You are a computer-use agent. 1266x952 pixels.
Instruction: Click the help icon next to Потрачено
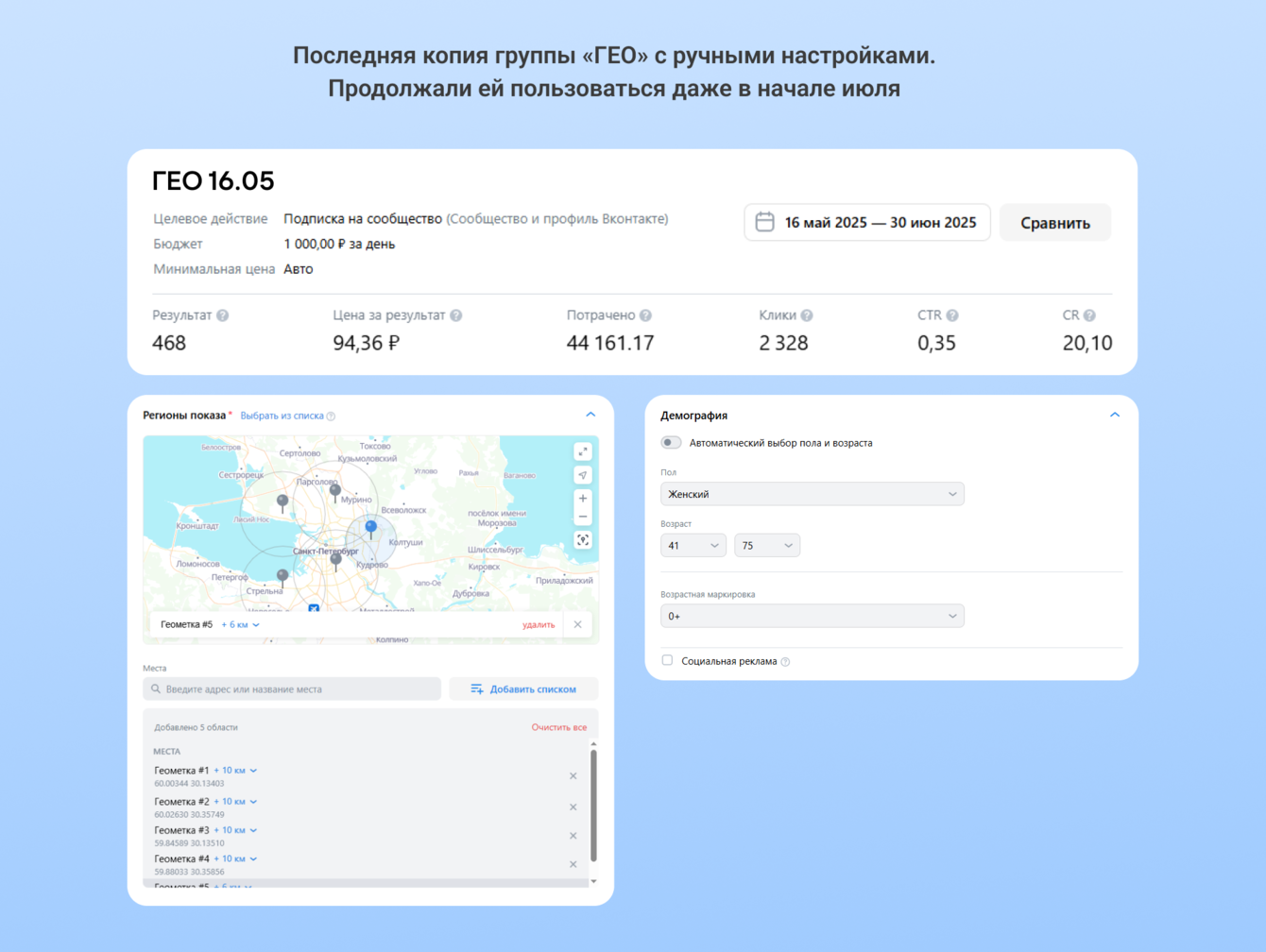[x=646, y=315]
